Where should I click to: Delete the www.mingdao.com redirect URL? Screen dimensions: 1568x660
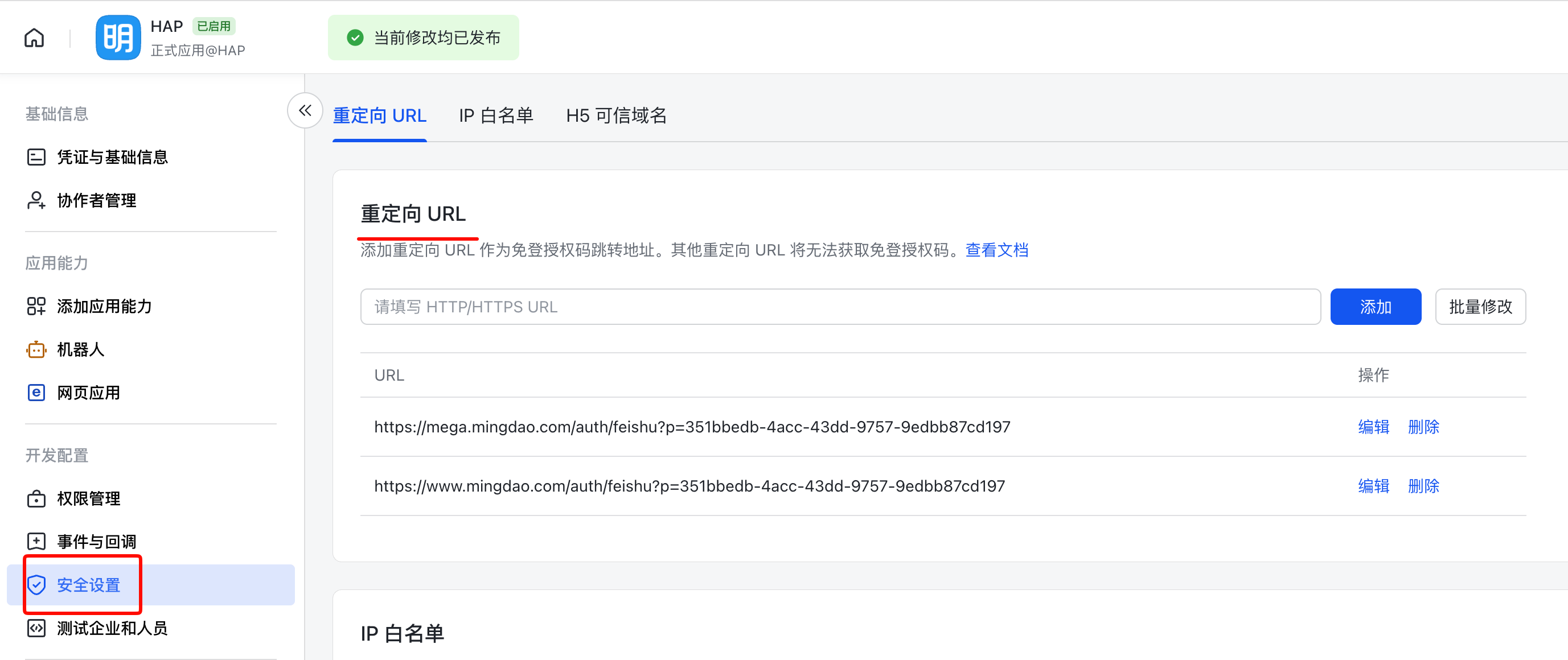1423,486
